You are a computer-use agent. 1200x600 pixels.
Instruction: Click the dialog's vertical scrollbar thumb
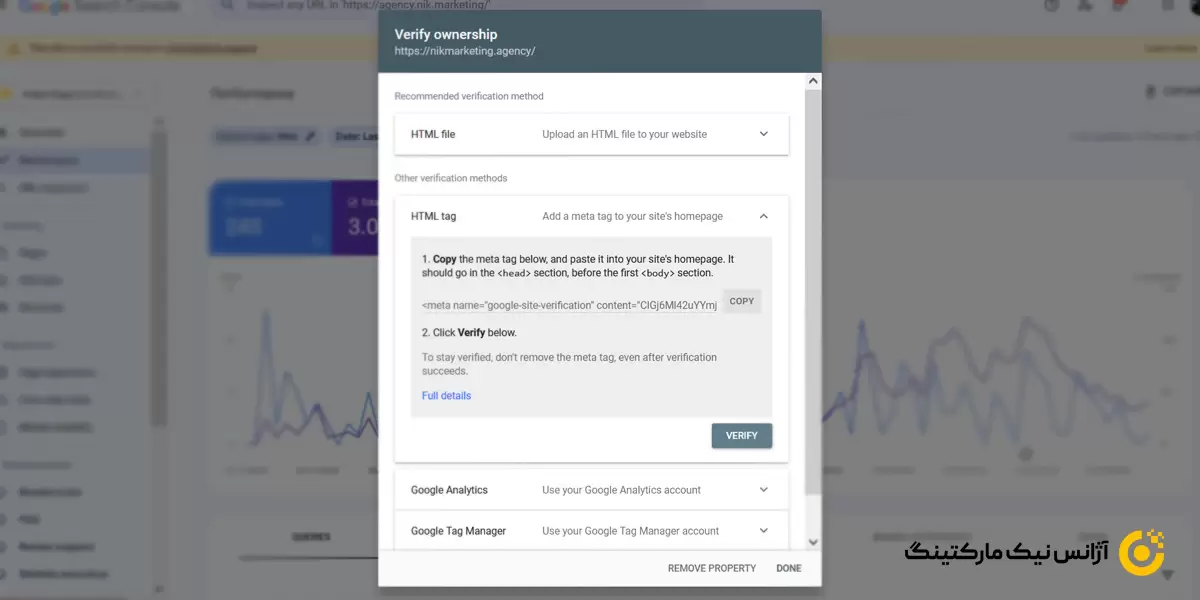point(813,290)
